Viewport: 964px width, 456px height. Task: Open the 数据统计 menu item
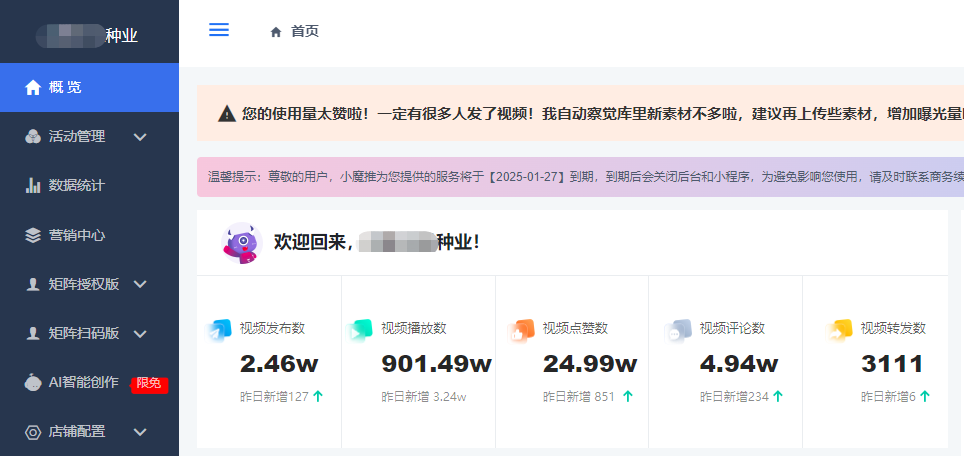tap(77, 185)
